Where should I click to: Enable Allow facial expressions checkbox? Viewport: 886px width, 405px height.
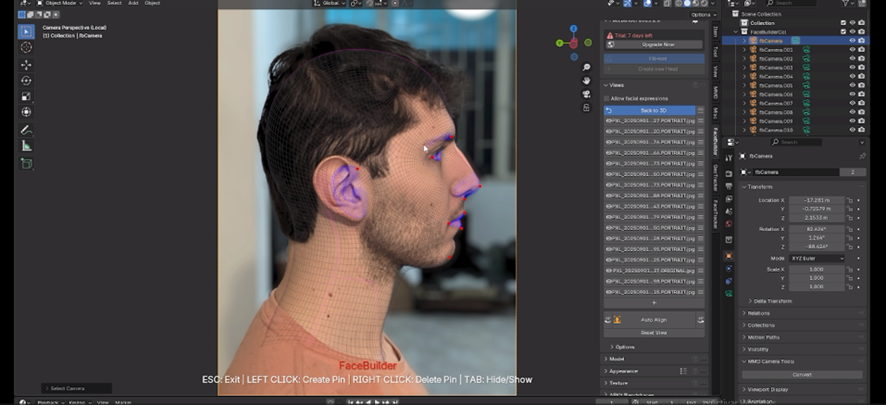click(607, 98)
